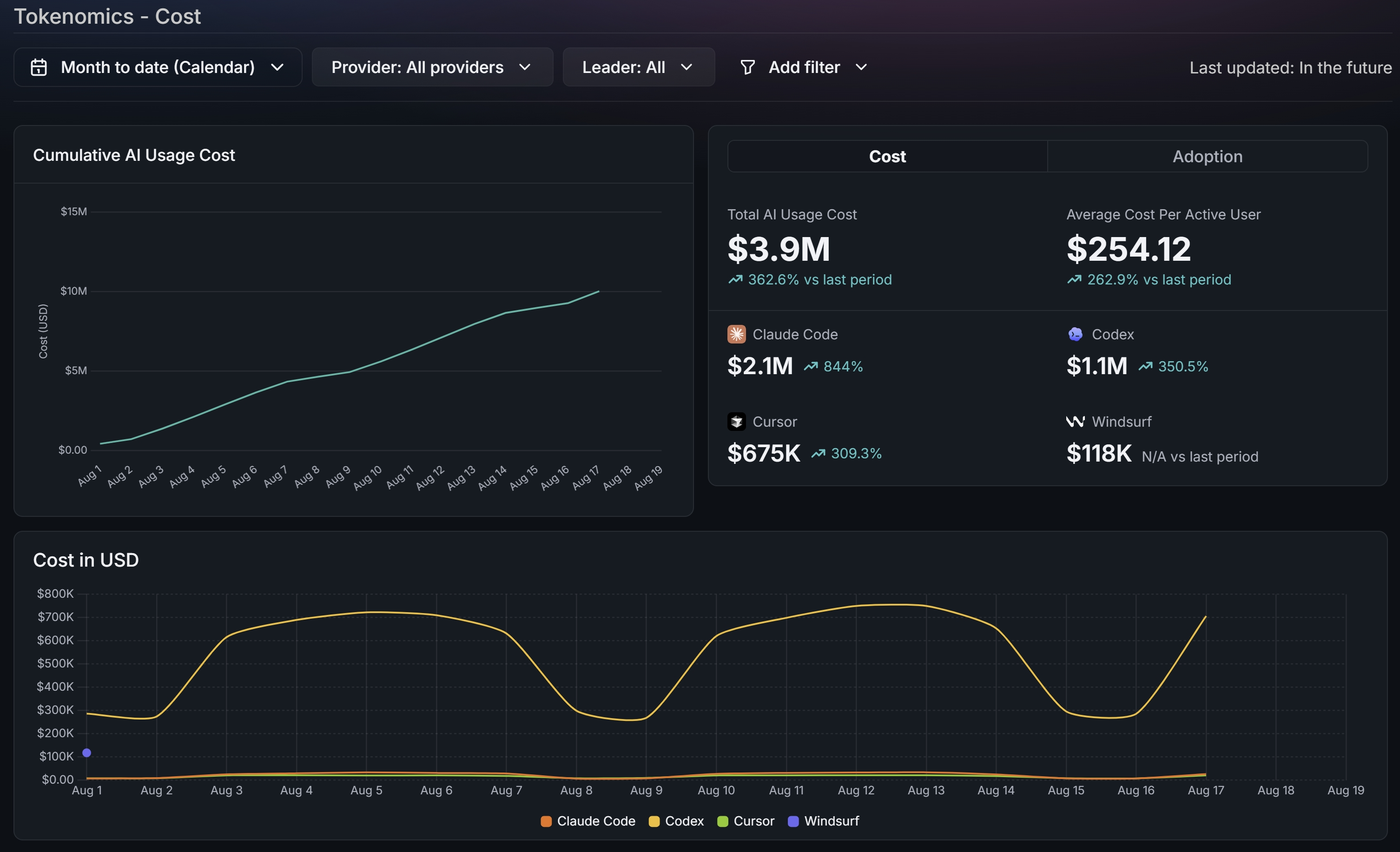Viewport: 1400px width, 852px height.
Task: Toggle Windsurf series in chart legend
Action: (823, 821)
